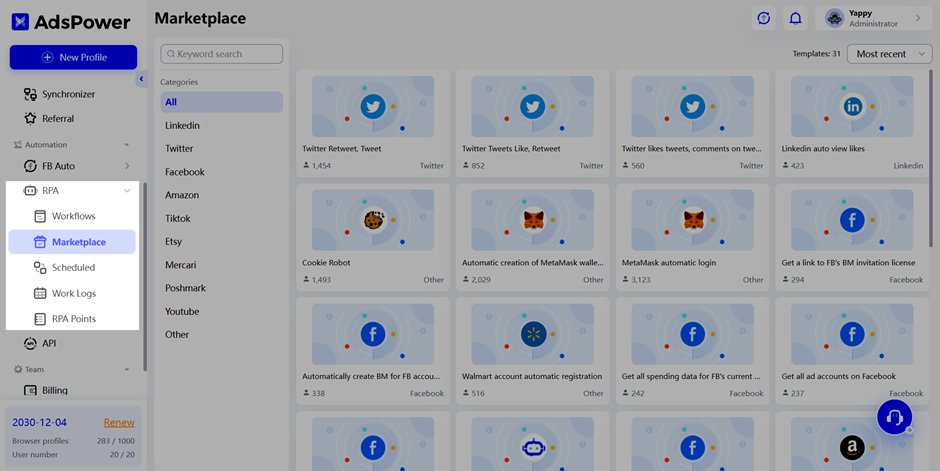This screenshot has height=471, width=940.
Task: Click the support headset chat button
Action: 894,416
